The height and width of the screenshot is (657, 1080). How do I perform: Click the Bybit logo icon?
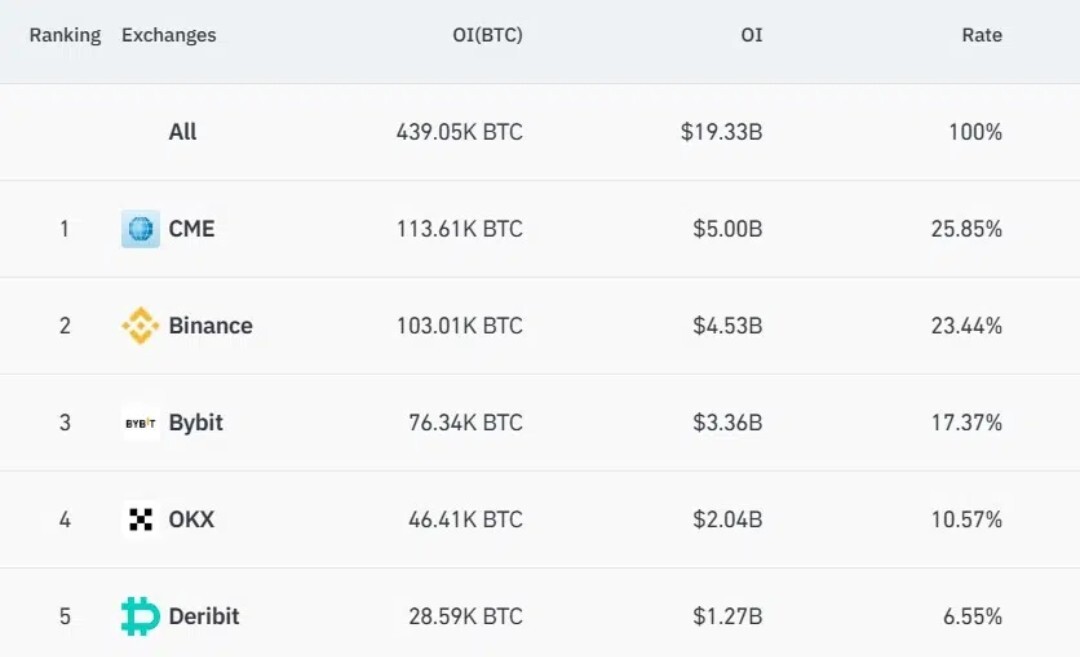pos(141,423)
